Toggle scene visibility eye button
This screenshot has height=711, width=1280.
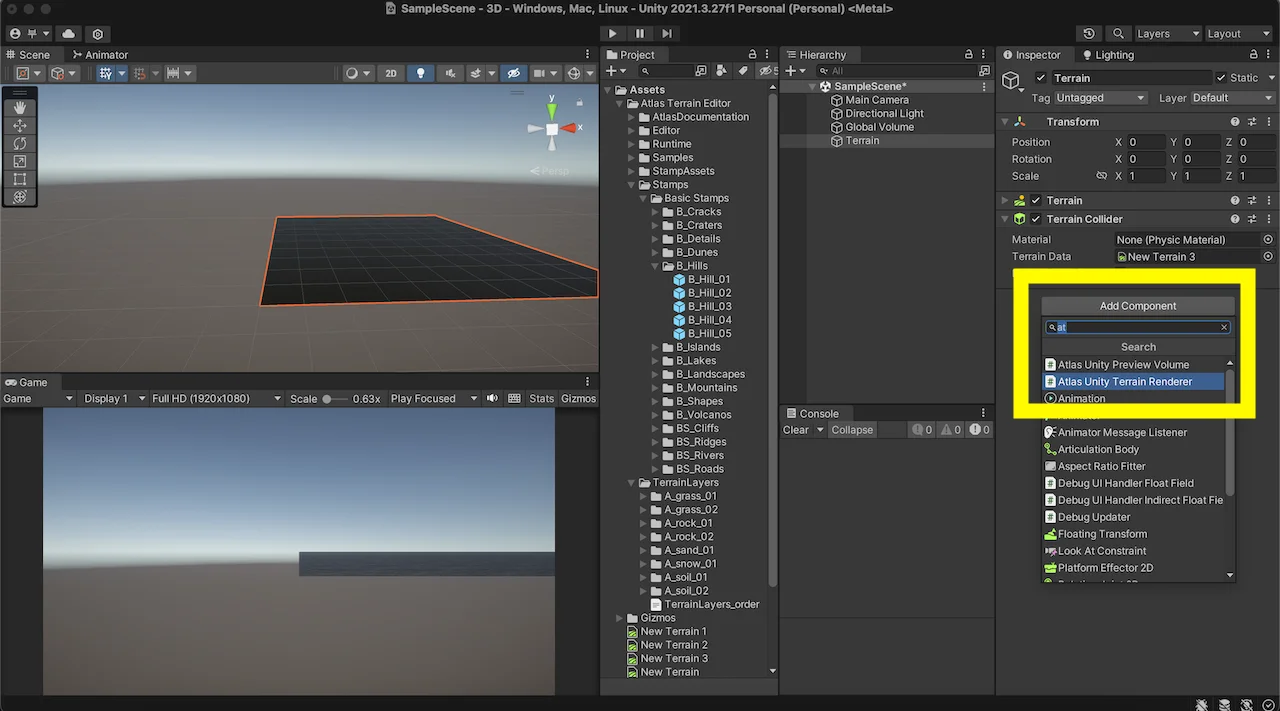[x=514, y=73]
